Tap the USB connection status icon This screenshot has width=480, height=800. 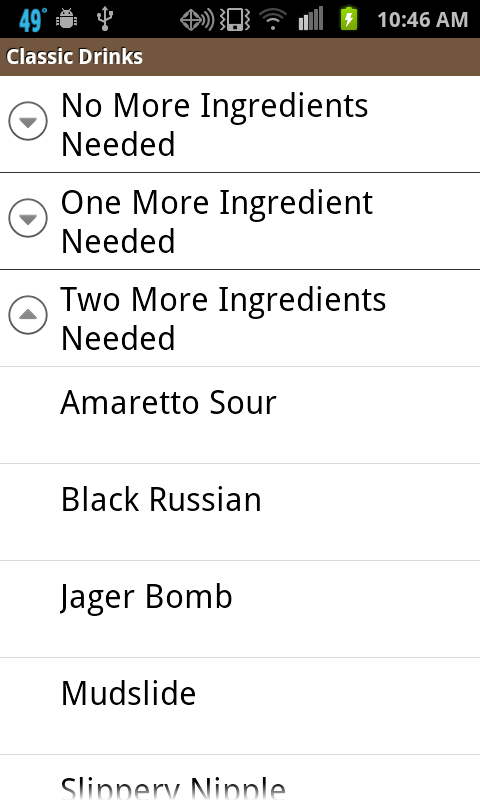pyautogui.click(x=105, y=19)
